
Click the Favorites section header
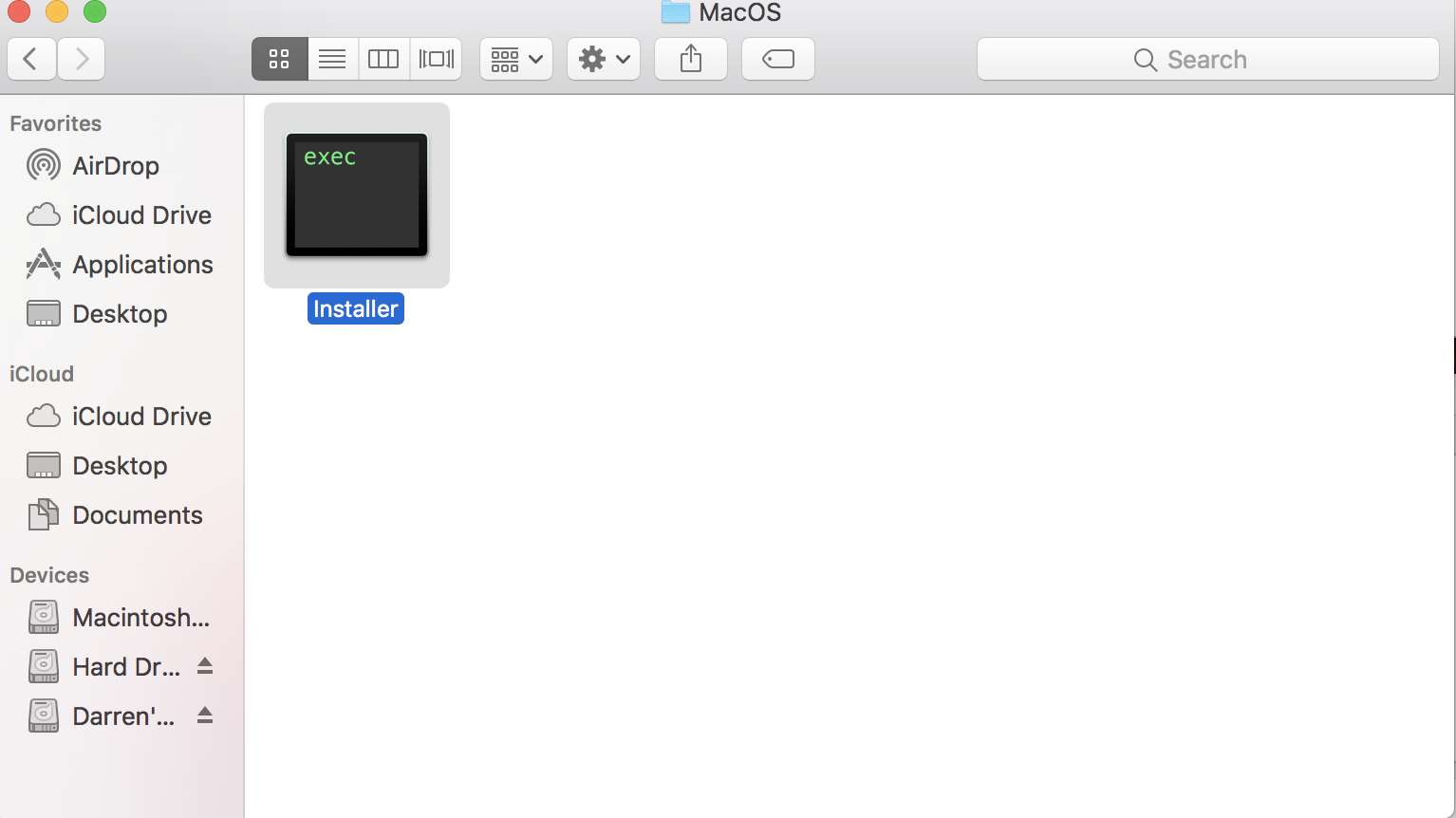(x=56, y=123)
